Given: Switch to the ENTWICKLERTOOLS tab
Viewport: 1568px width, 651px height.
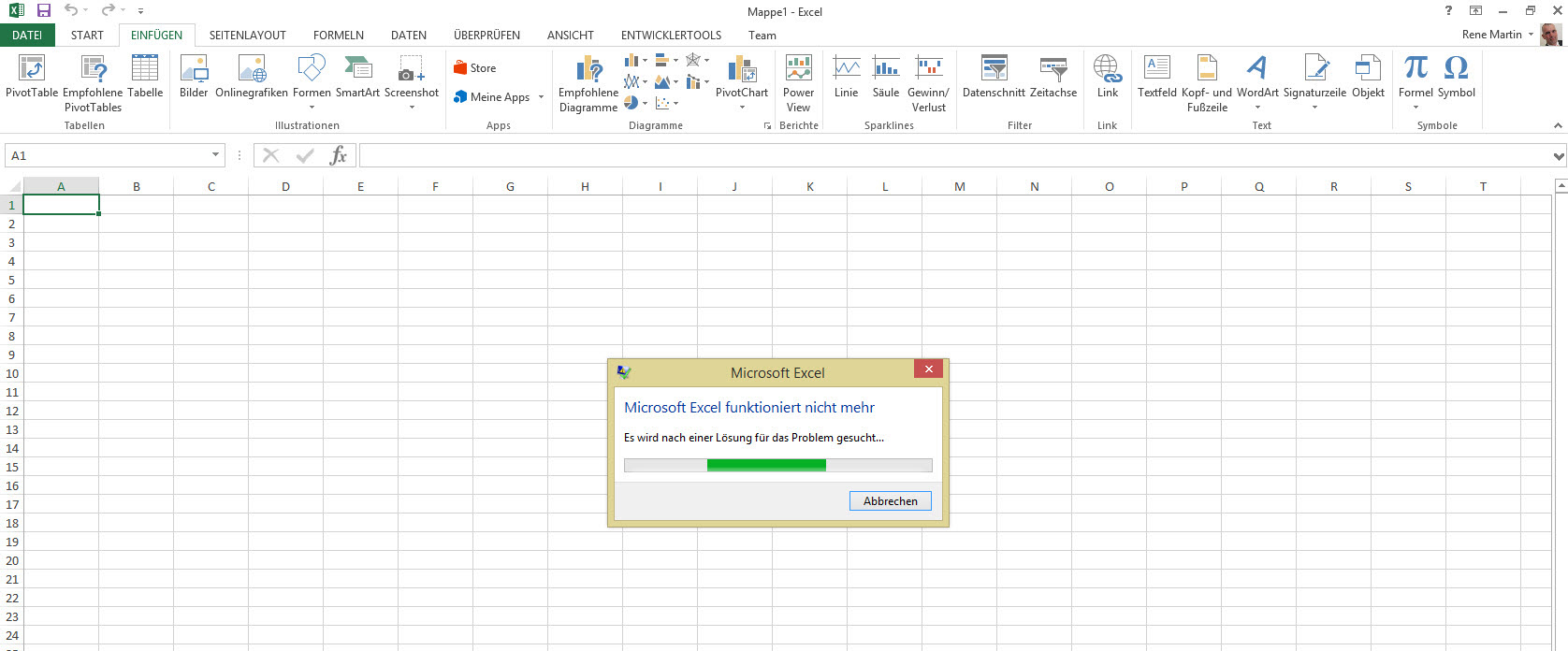Looking at the screenshot, I should pyautogui.click(x=671, y=36).
